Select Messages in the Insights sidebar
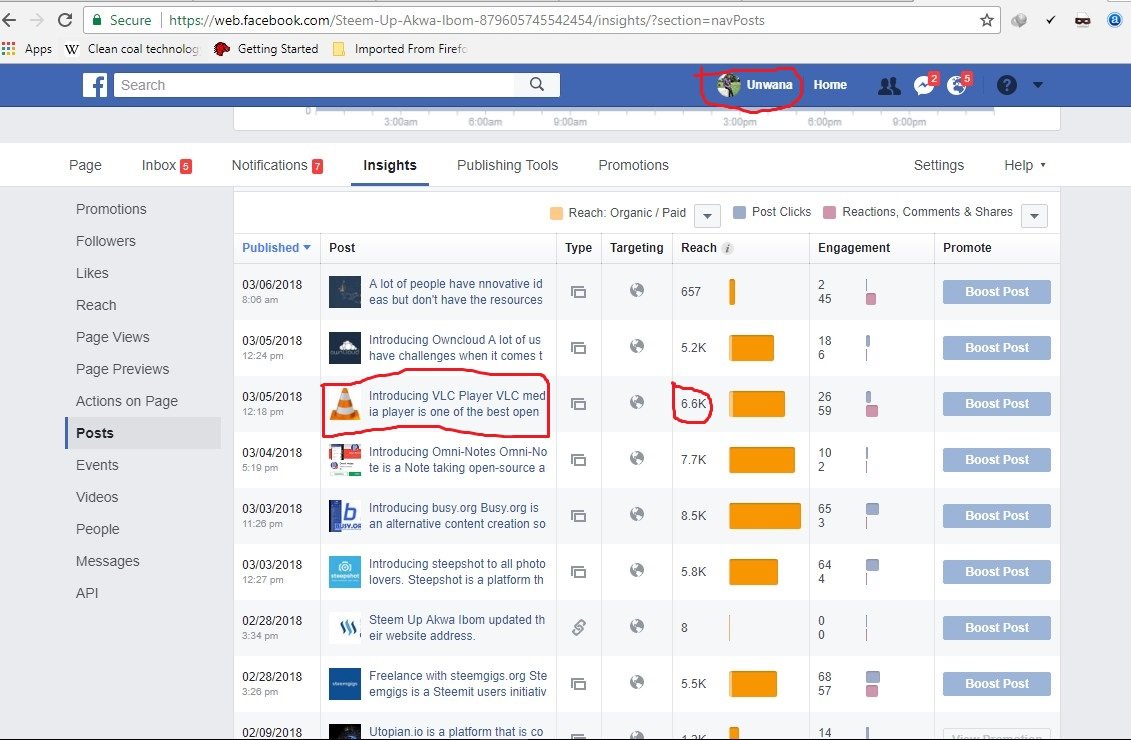 pyautogui.click(x=107, y=561)
